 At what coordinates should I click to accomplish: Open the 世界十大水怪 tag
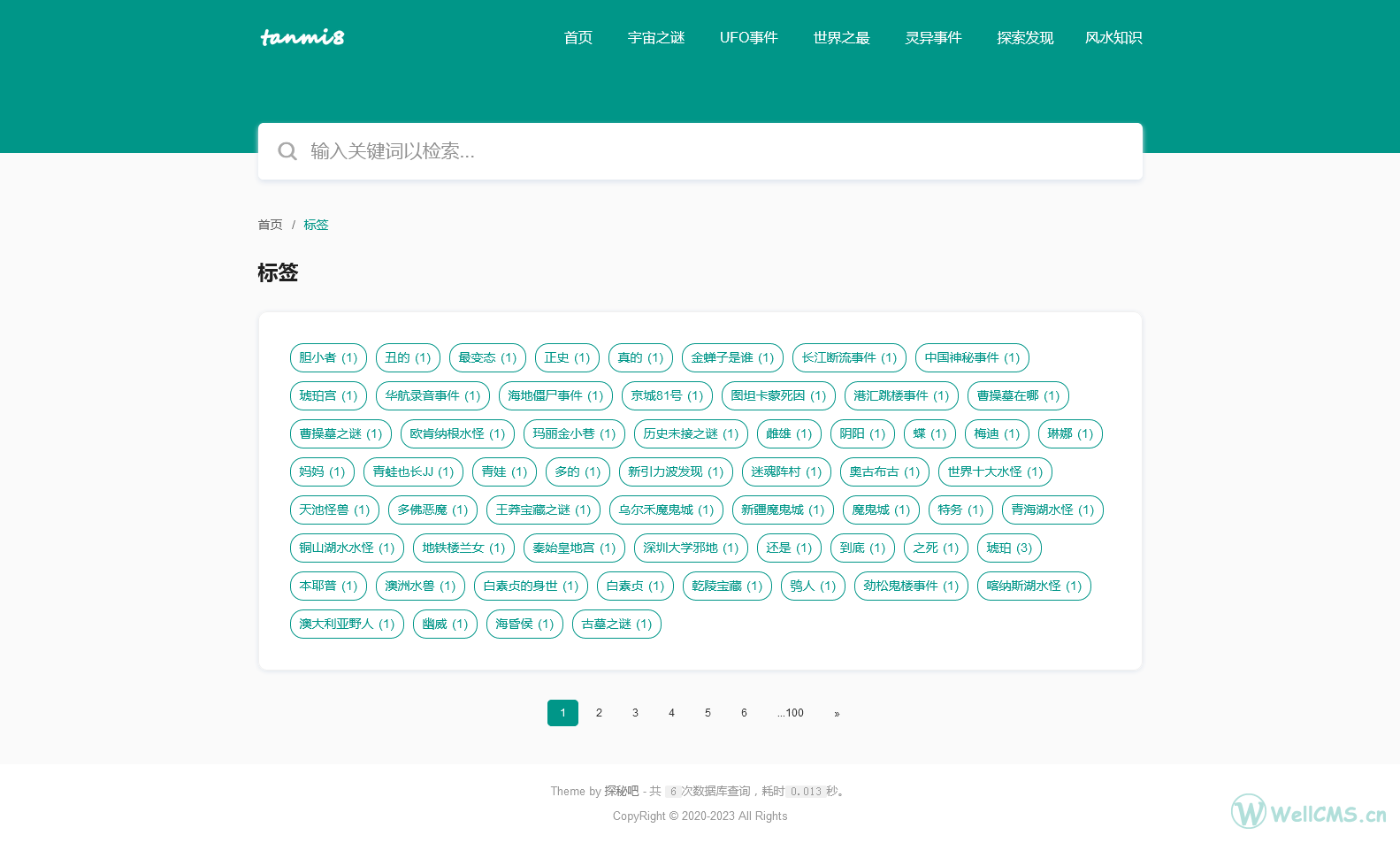click(x=995, y=472)
